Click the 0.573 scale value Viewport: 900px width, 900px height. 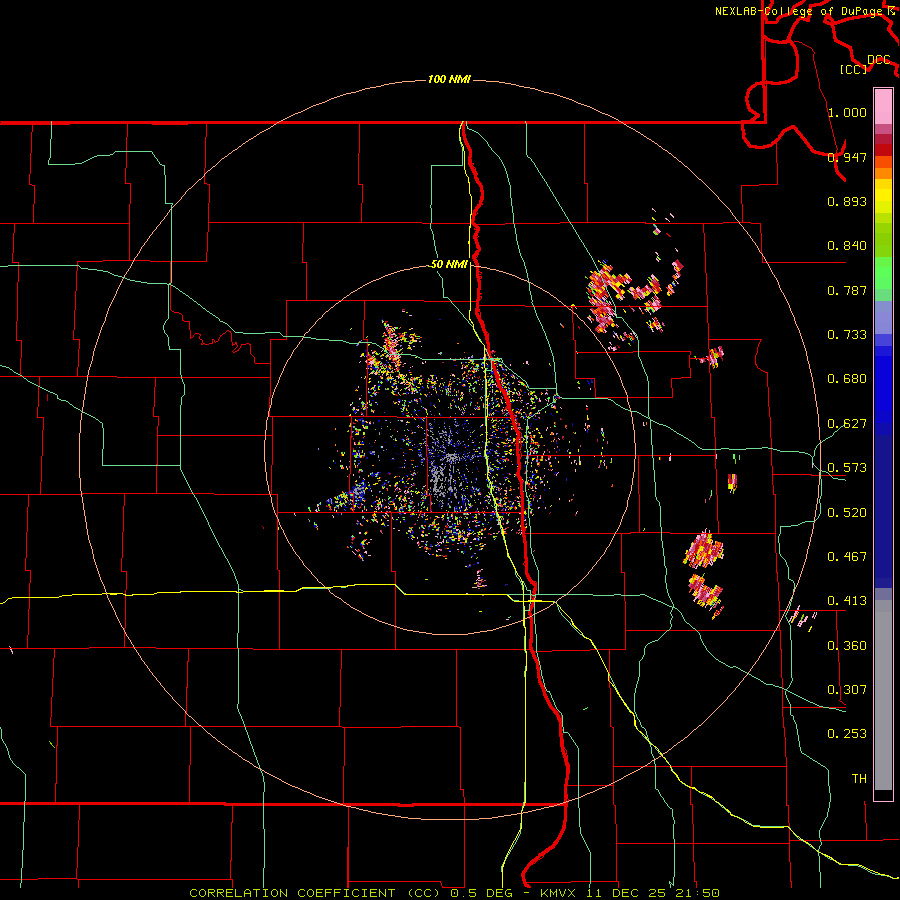847,468
